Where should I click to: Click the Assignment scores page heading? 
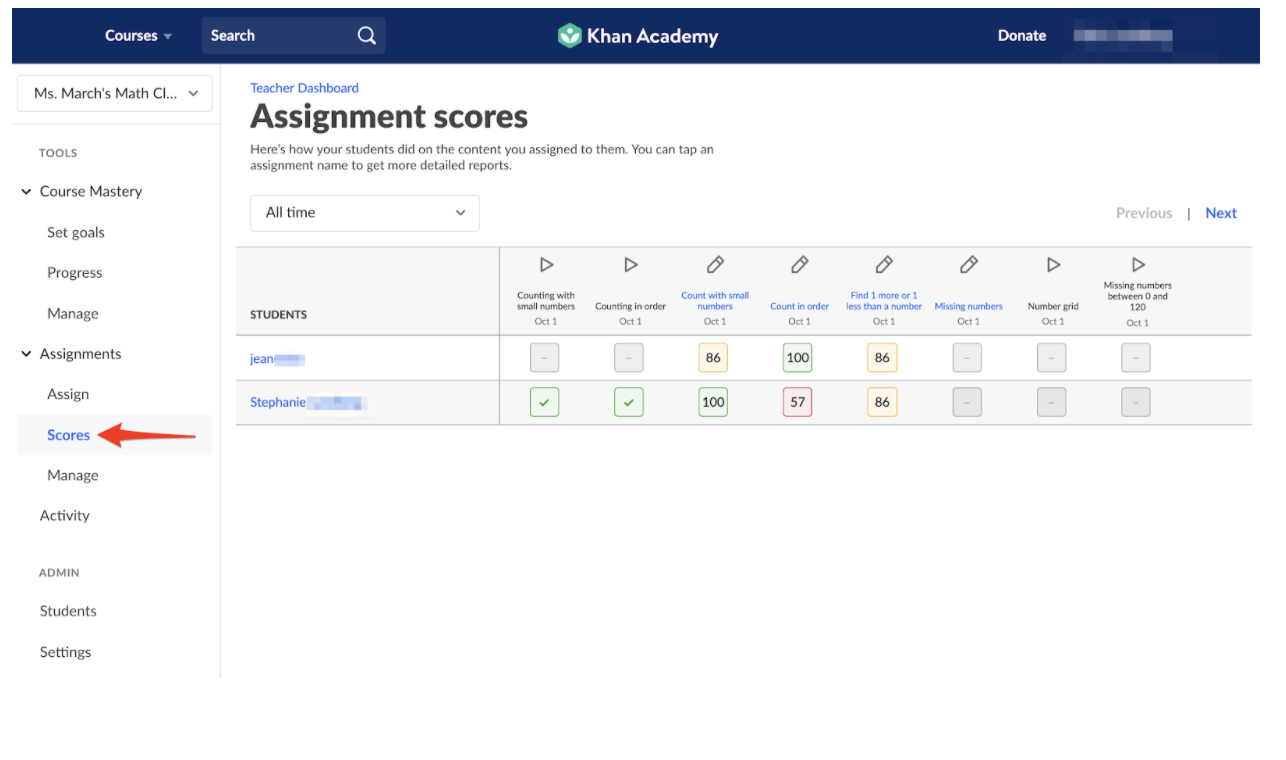coord(389,117)
